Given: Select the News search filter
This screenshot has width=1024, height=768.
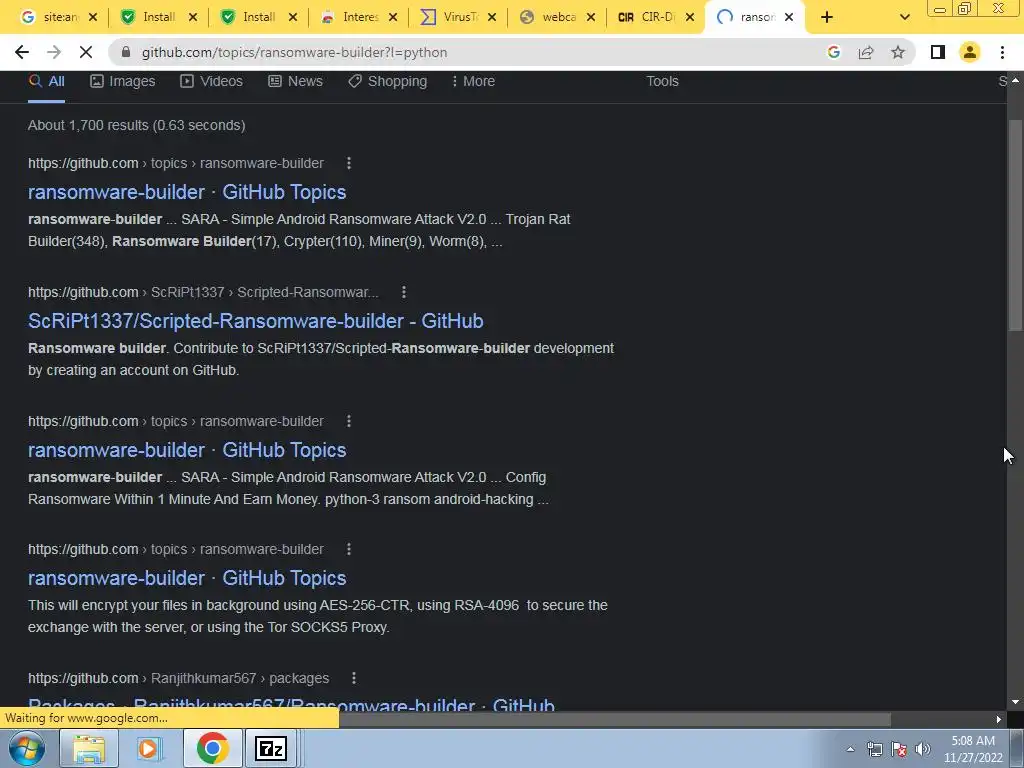Looking at the screenshot, I should [x=295, y=82].
